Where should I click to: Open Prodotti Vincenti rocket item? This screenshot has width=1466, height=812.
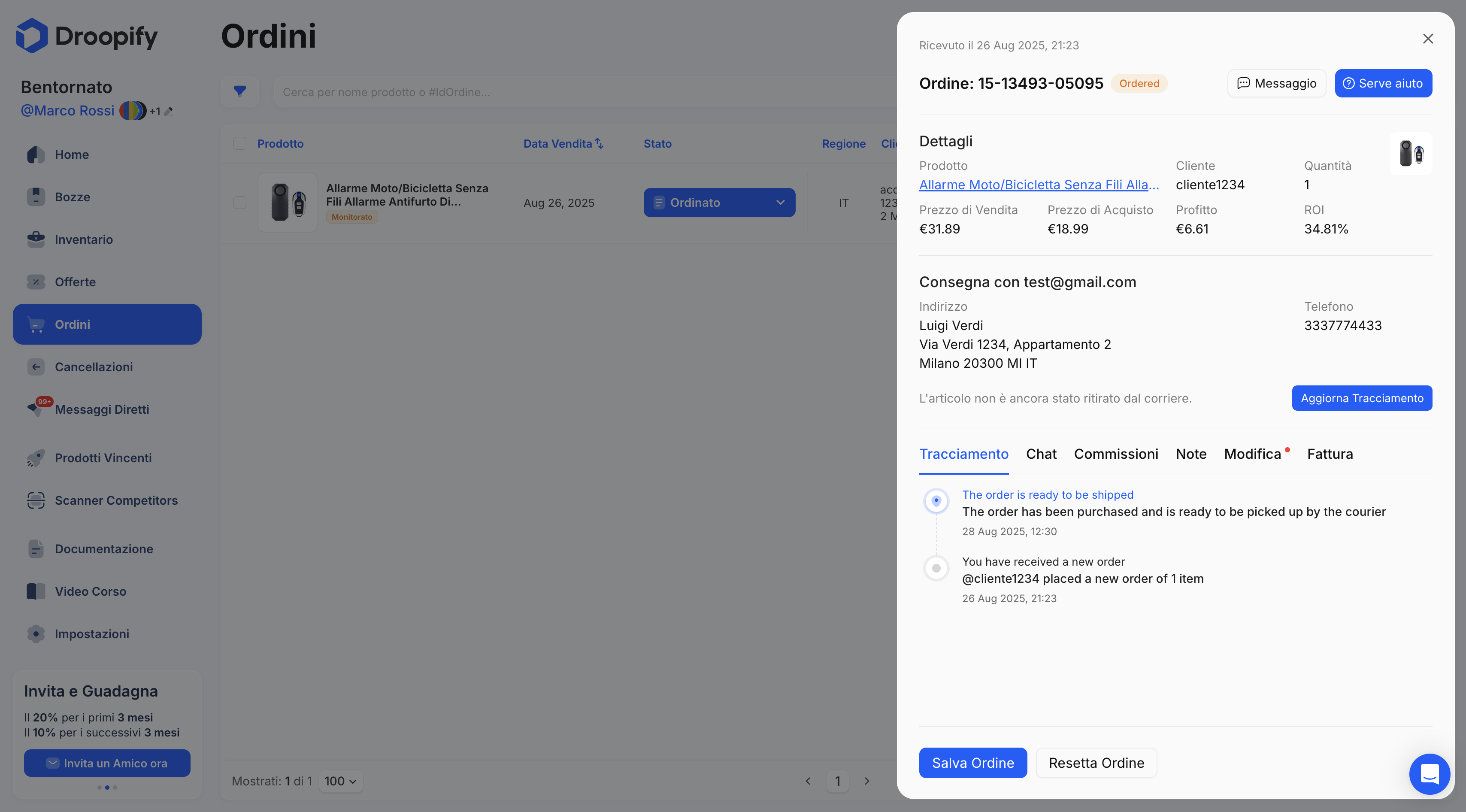coord(107,458)
